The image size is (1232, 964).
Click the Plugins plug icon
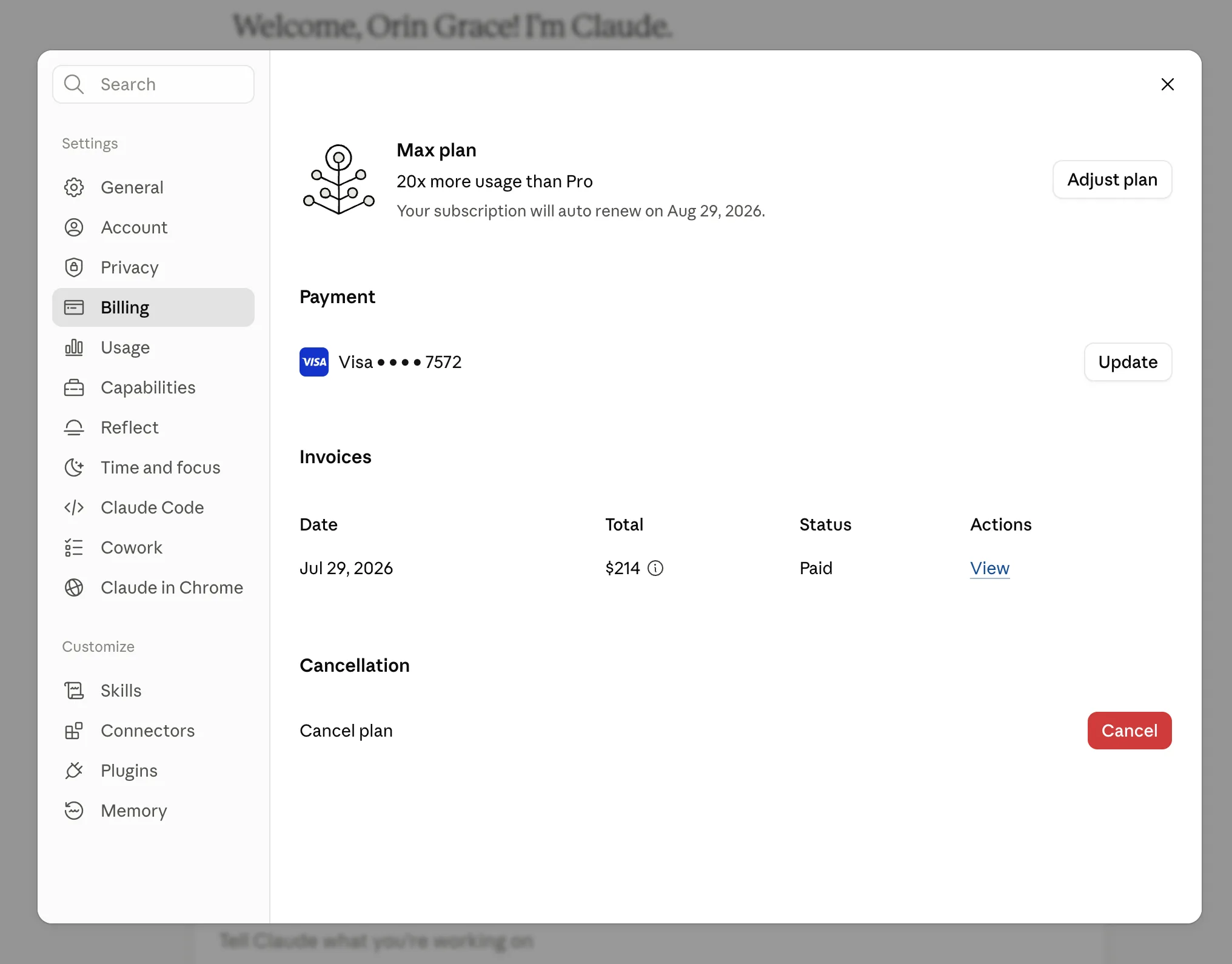click(74, 771)
